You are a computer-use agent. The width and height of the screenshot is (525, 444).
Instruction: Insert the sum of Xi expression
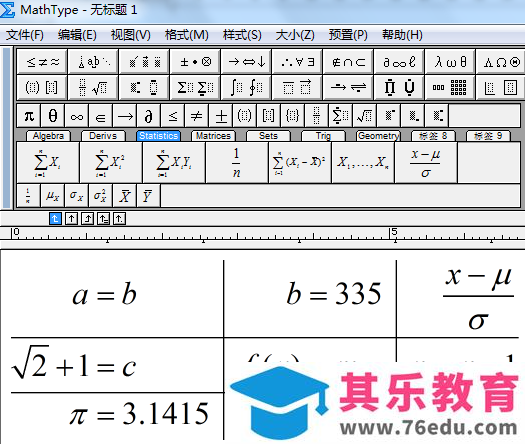[48, 162]
